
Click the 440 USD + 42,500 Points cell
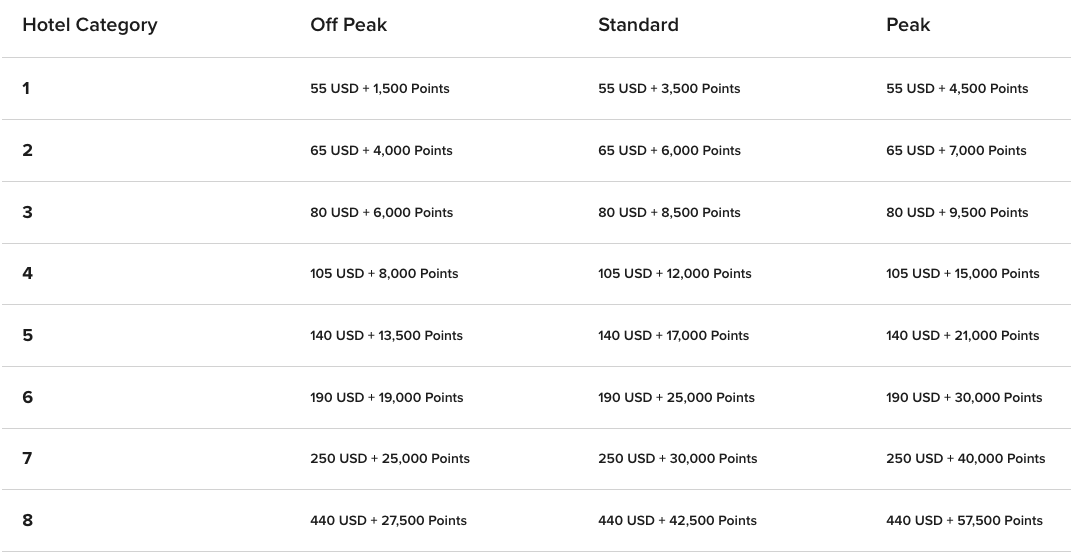[678, 520]
